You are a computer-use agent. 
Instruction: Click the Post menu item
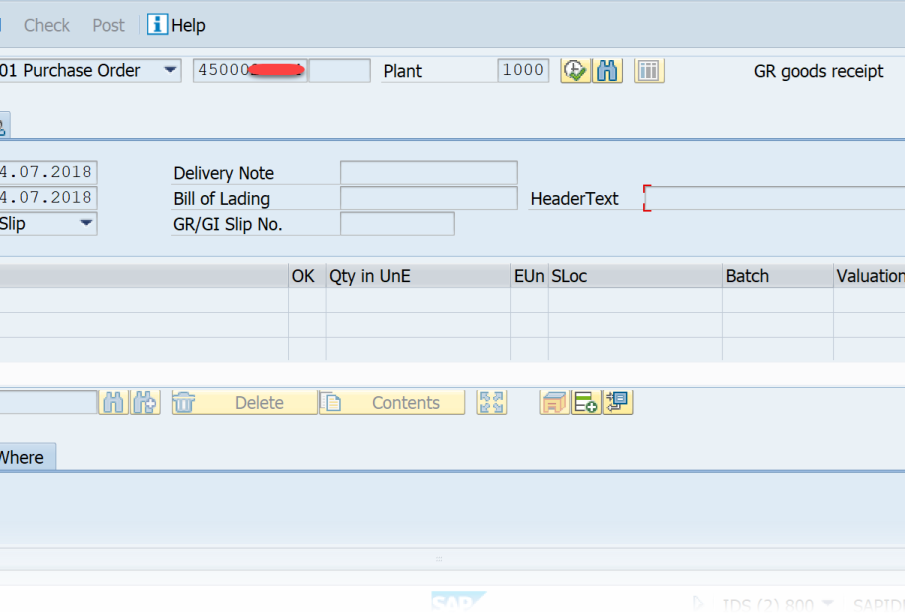109,25
